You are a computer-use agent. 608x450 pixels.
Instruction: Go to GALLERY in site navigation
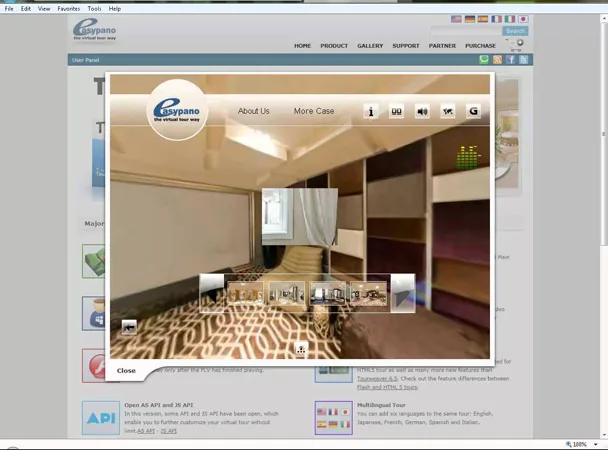point(370,46)
